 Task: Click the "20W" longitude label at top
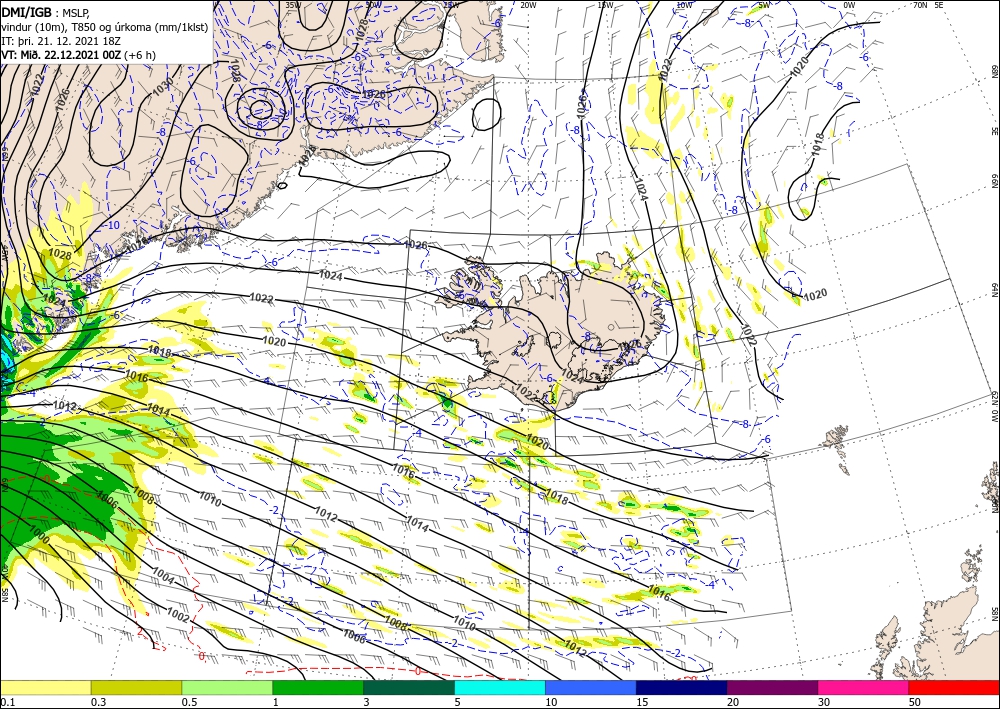click(527, 5)
